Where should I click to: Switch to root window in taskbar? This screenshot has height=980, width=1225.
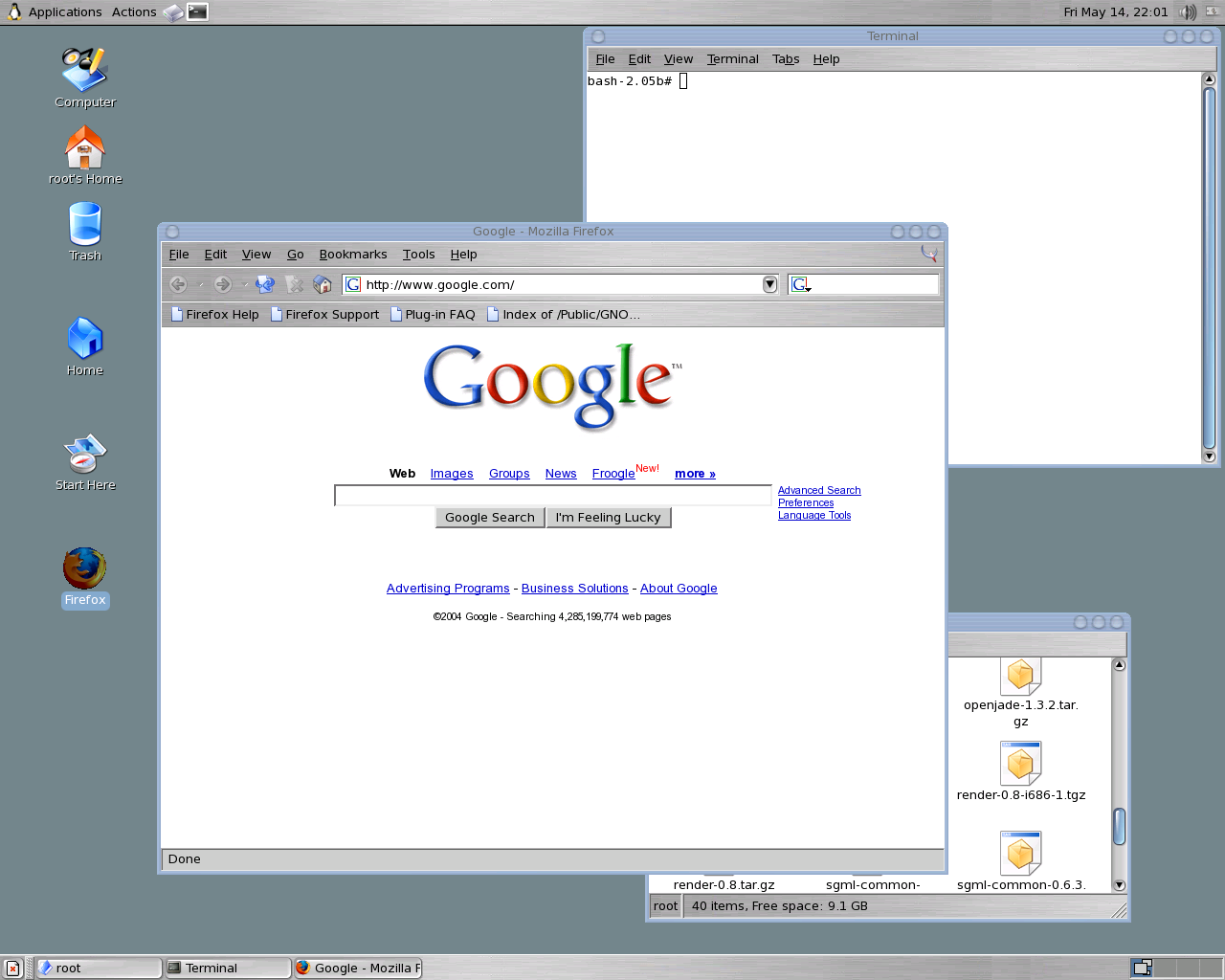coord(98,968)
